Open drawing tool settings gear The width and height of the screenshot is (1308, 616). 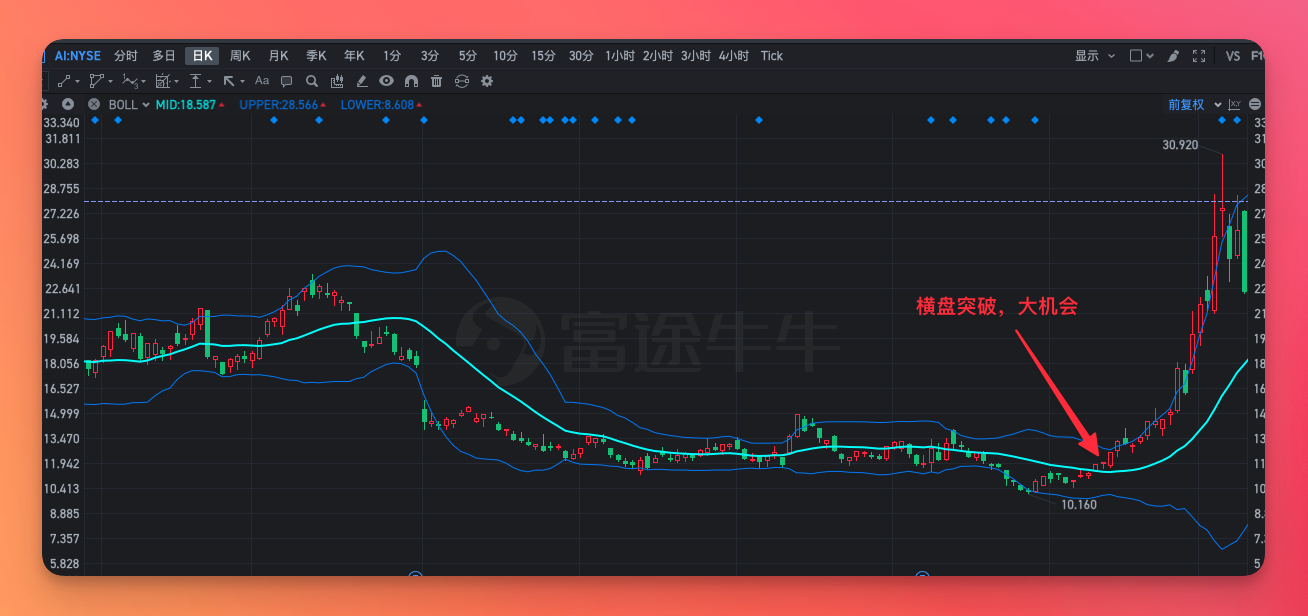pos(487,81)
